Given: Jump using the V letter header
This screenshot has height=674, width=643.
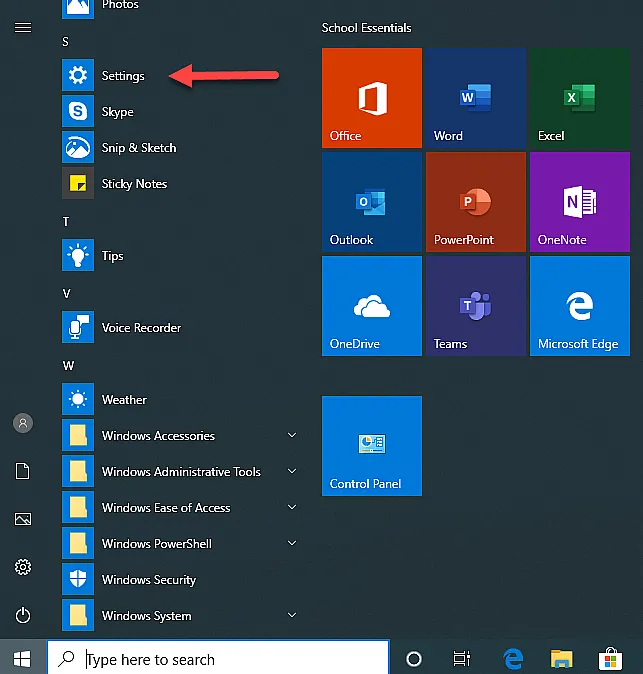Looking at the screenshot, I should pyautogui.click(x=66, y=294).
